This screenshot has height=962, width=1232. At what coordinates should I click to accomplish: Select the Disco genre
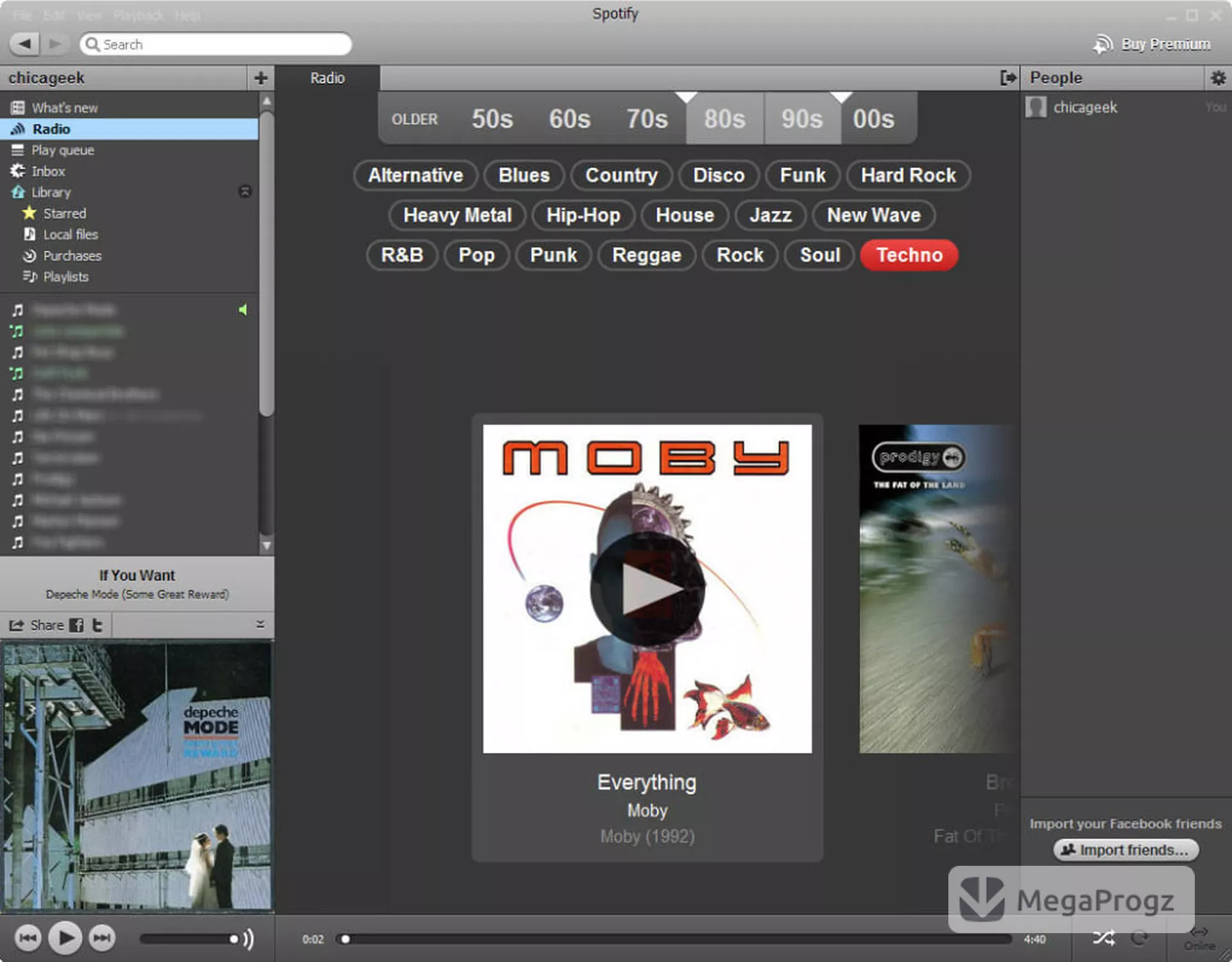(x=719, y=175)
